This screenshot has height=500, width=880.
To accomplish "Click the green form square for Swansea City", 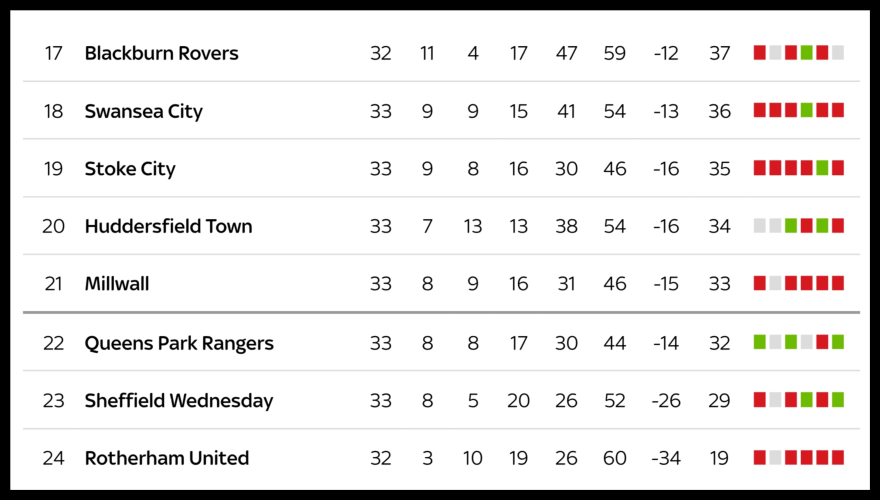I will 806,111.
